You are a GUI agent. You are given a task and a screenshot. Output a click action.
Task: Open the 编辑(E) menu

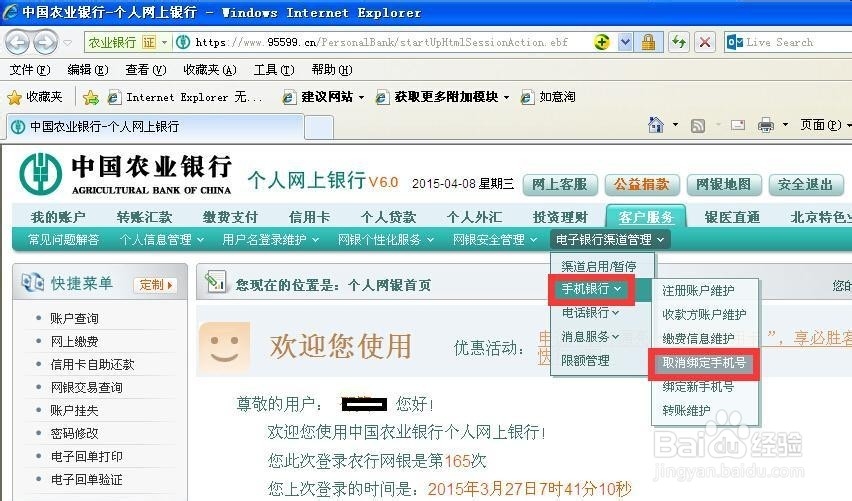[x=87, y=70]
